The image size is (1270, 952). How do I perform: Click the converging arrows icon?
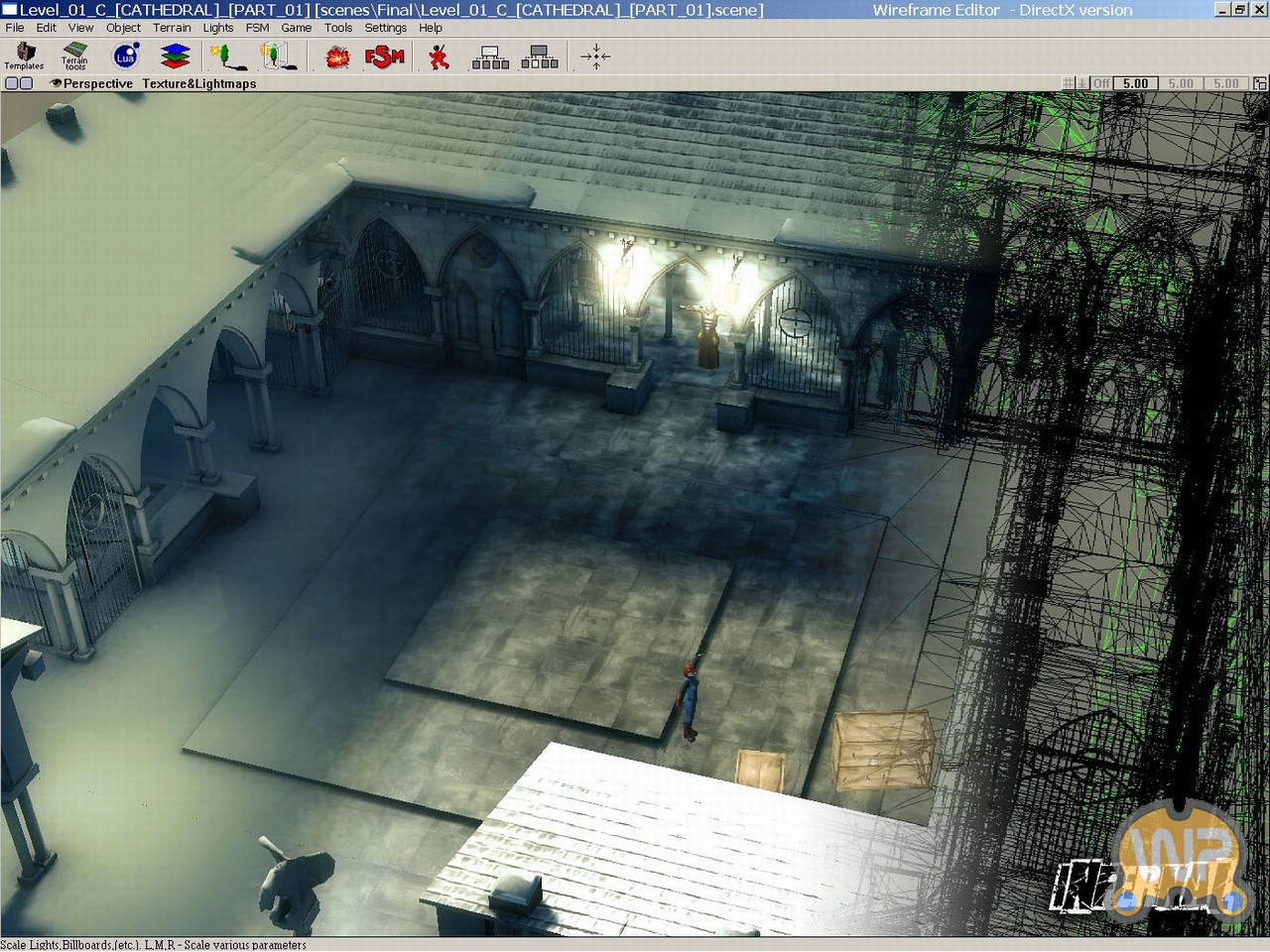[595, 57]
